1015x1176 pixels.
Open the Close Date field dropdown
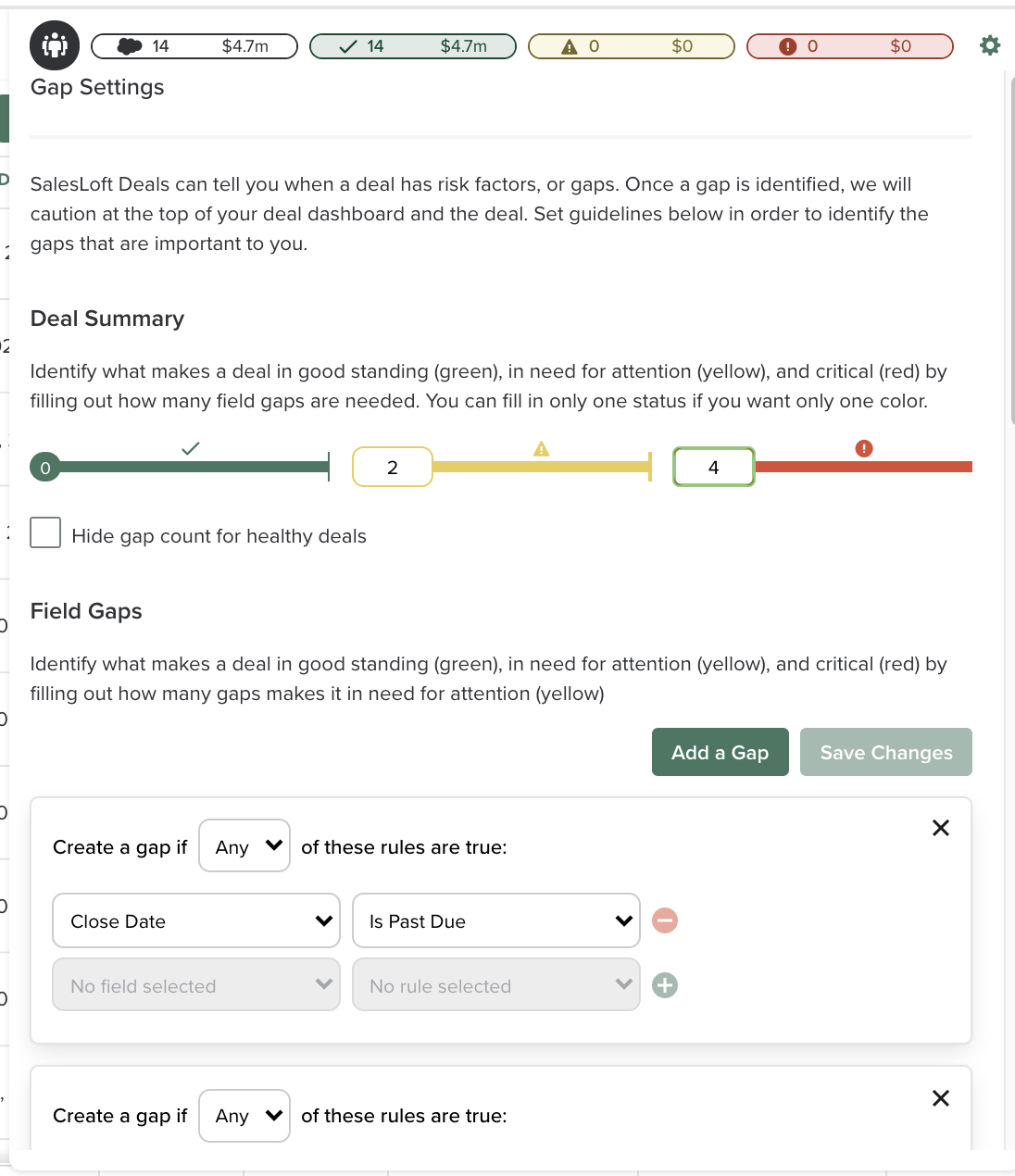point(195,920)
